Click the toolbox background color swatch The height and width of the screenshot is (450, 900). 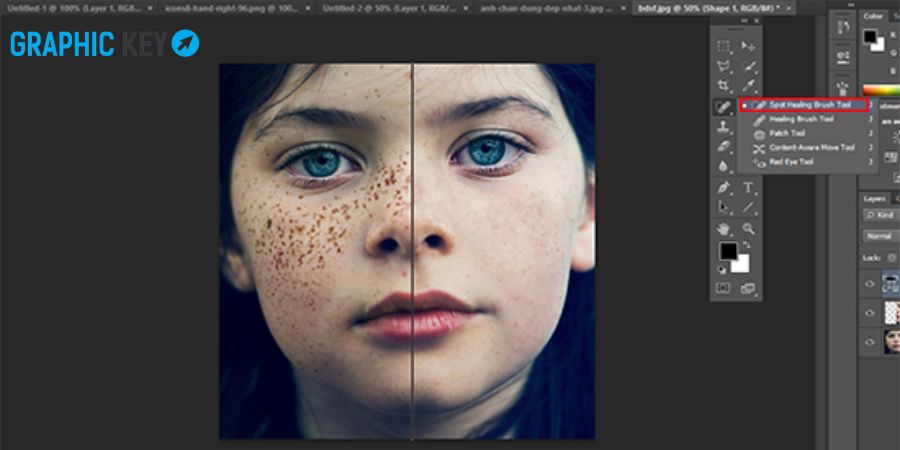(743, 266)
